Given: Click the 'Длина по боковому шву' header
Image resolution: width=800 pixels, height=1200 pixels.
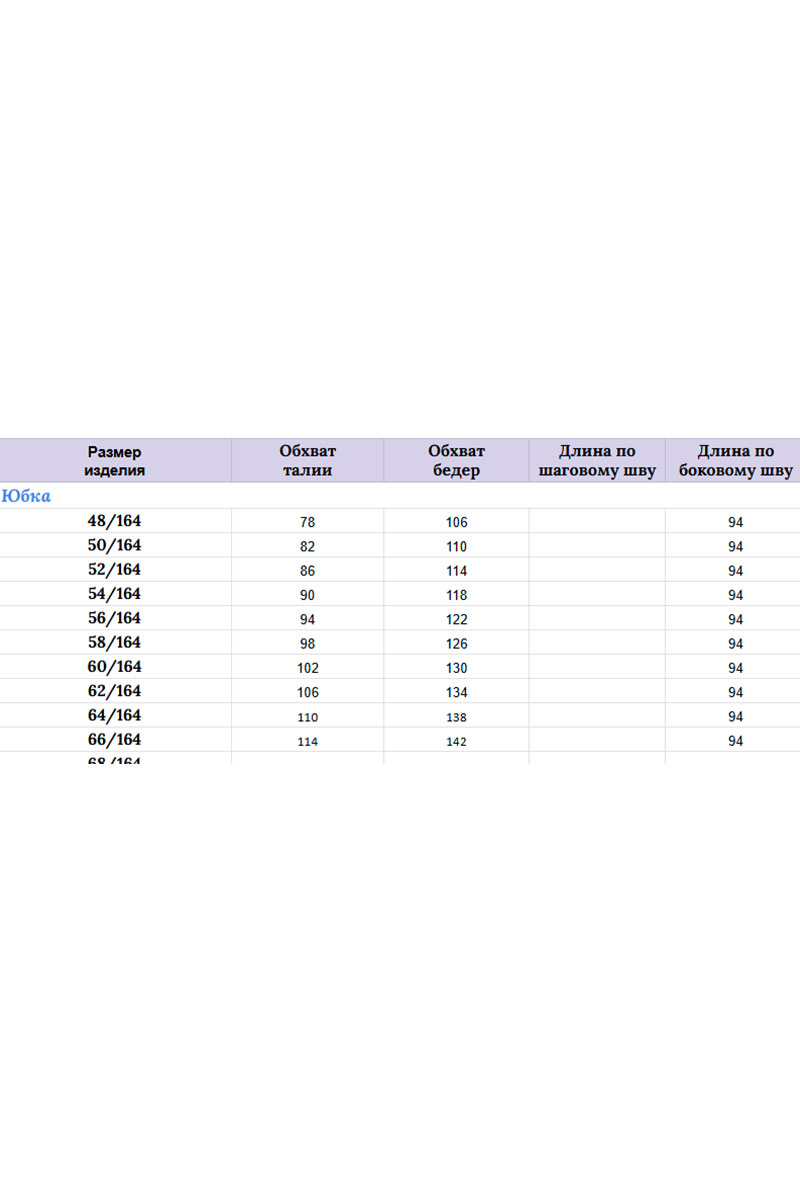Looking at the screenshot, I should tap(735, 461).
